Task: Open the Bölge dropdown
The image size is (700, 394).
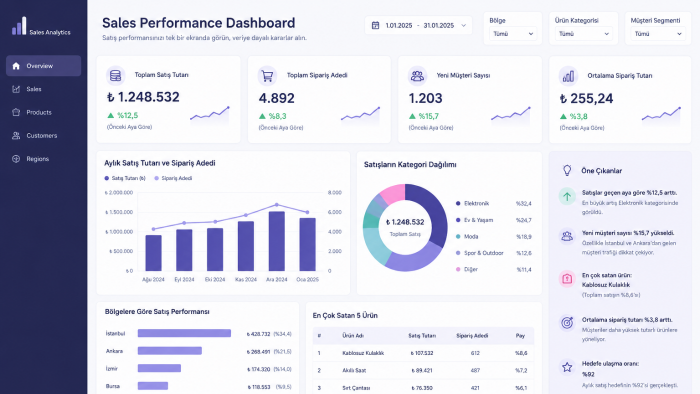Action: (x=513, y=34)
